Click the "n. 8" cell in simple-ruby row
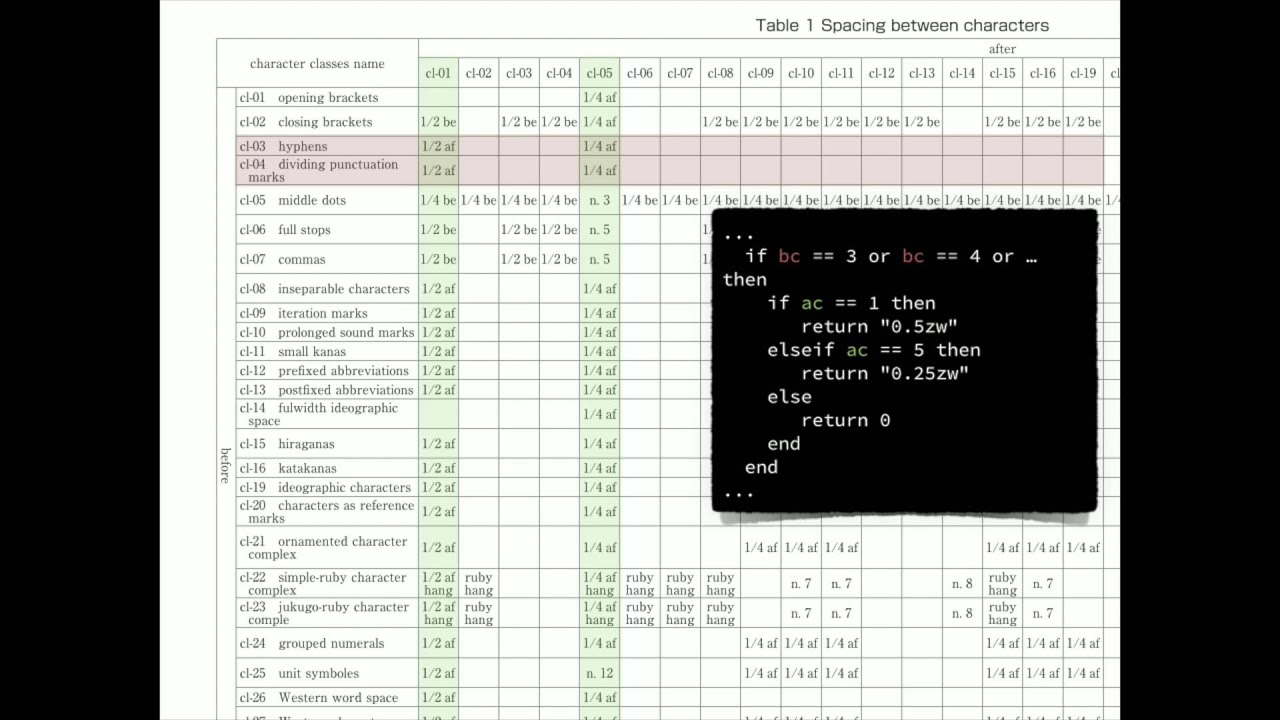Image resolution: width=1280 pixels, height=720 pixels. click(962, 584)
